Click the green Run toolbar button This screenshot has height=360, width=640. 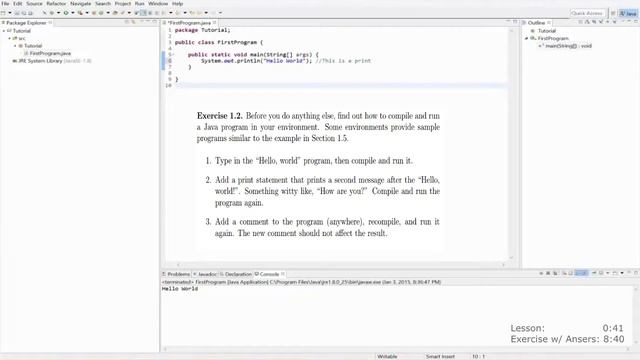(x=66, y=13)
